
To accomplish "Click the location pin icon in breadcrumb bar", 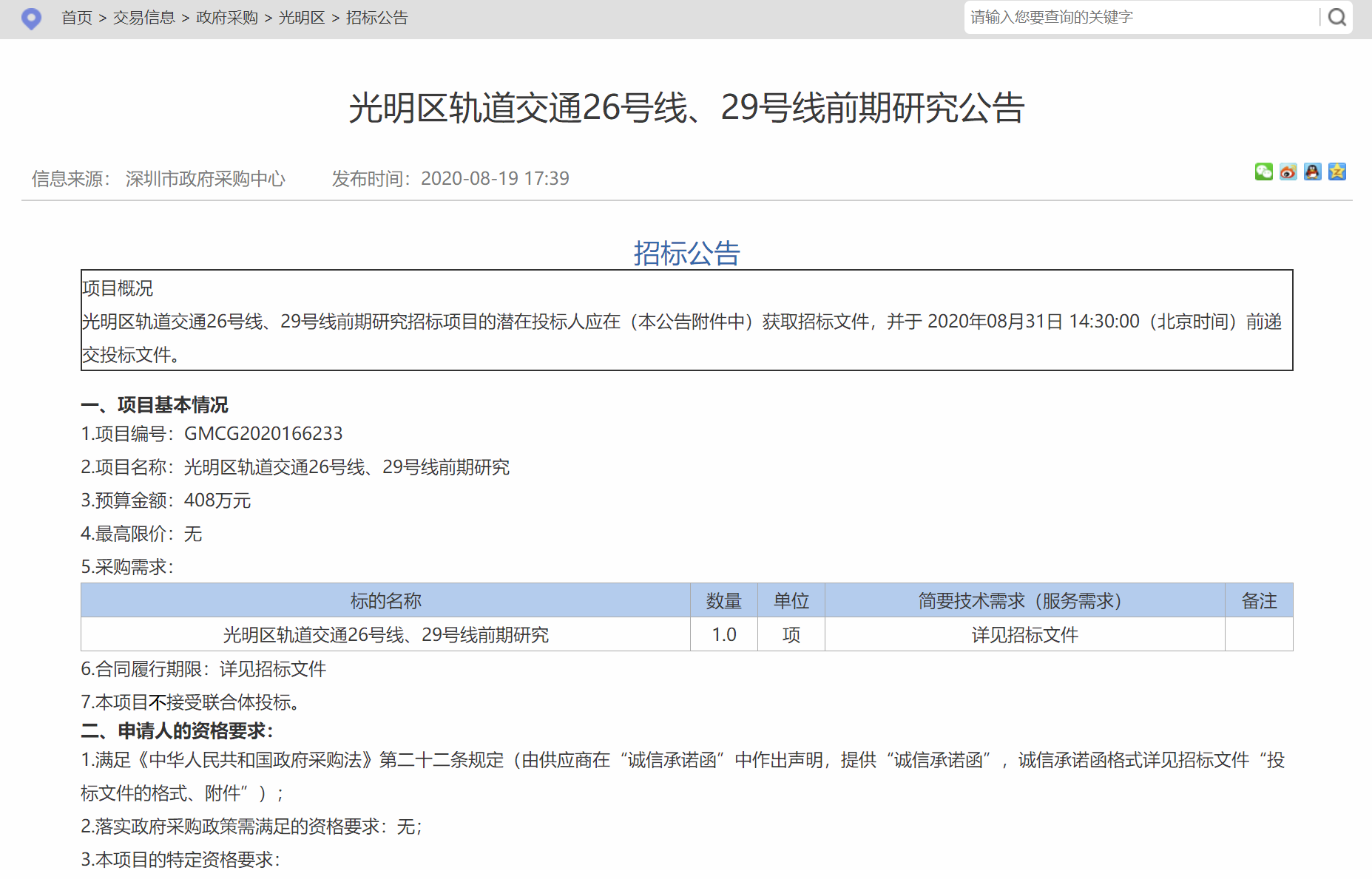I will coord(31,18).
